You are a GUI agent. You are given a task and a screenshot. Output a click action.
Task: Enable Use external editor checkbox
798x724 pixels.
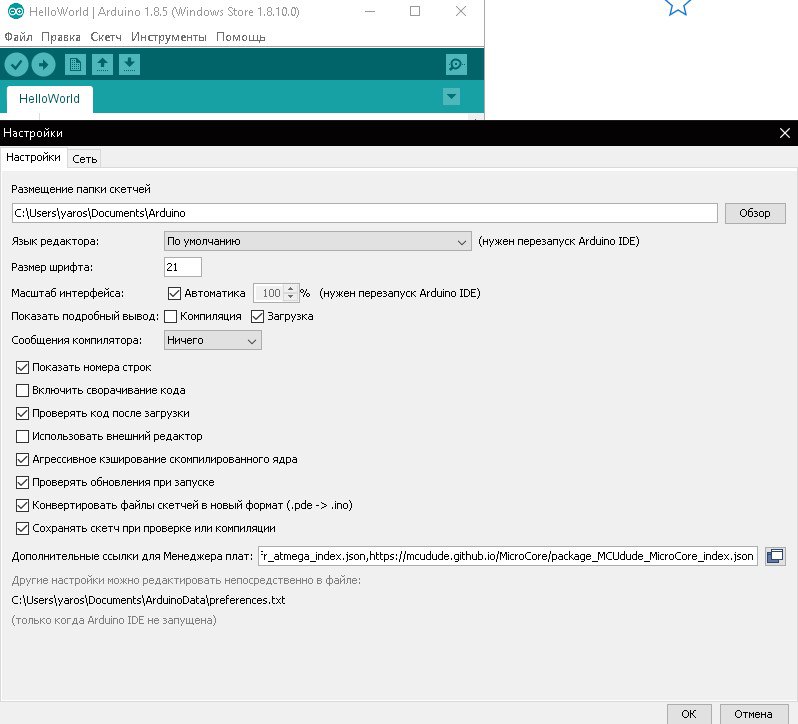[22, 436]
